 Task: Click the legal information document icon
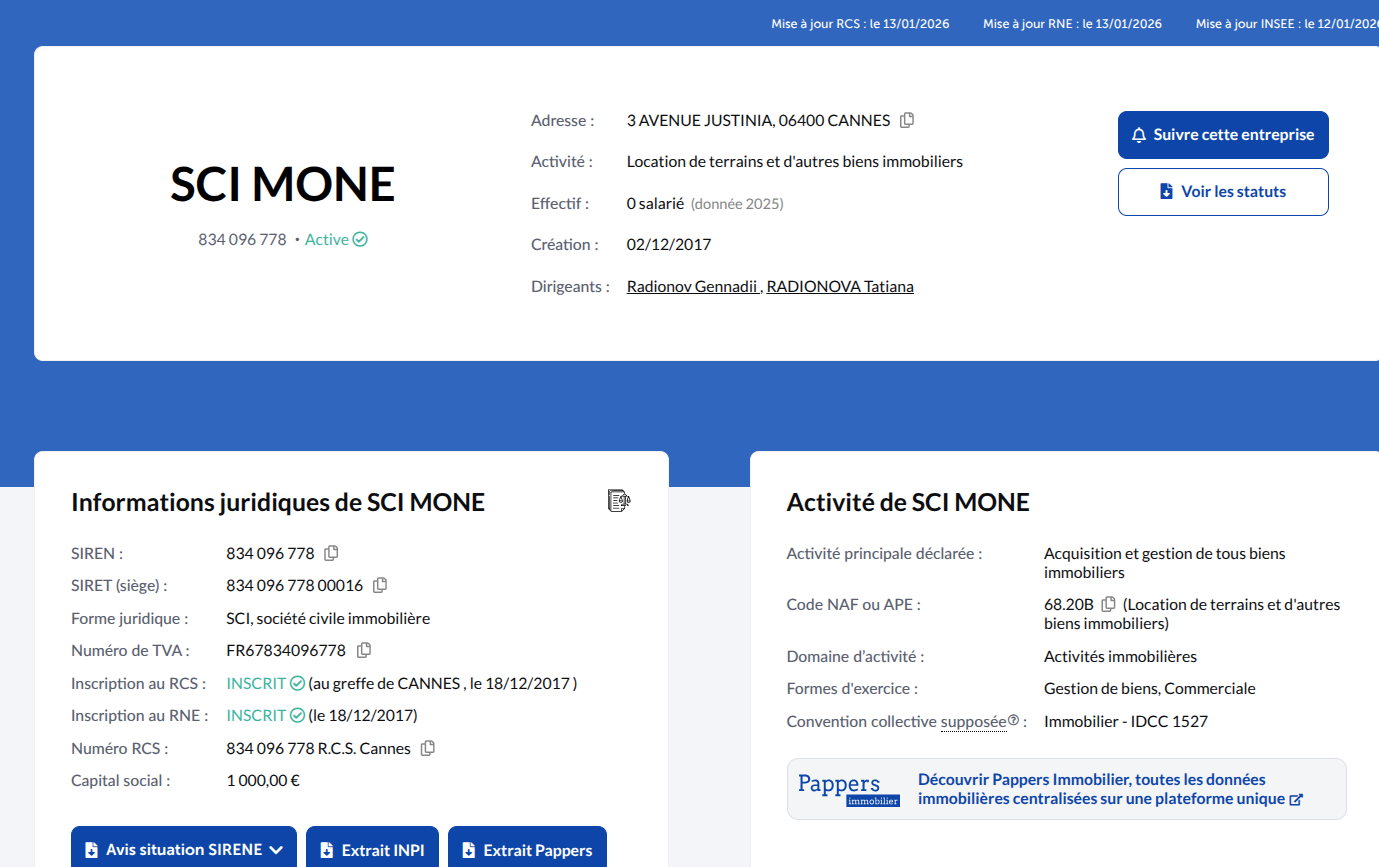[619, 501]
